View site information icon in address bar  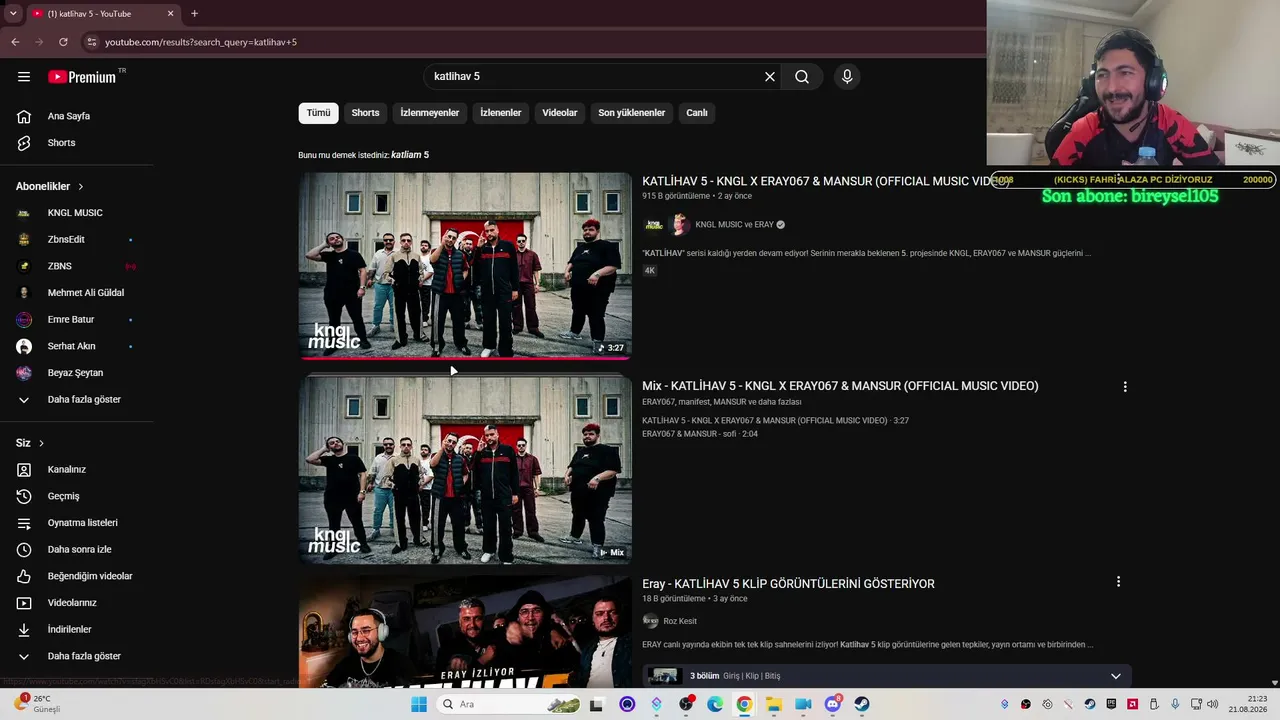(x=91, y=42)
